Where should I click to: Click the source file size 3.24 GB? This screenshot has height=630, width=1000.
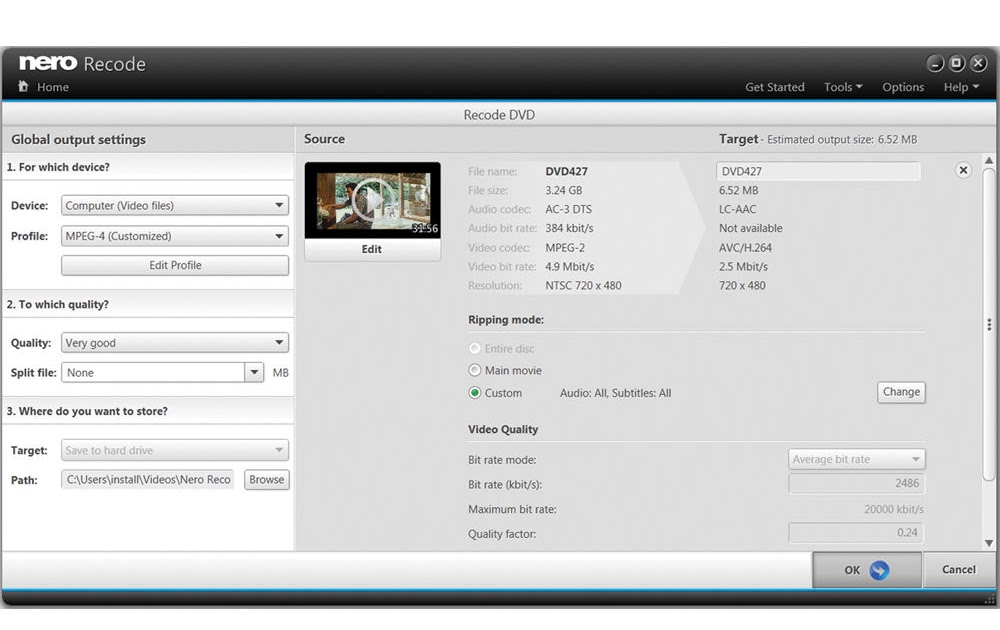[563, 190]
